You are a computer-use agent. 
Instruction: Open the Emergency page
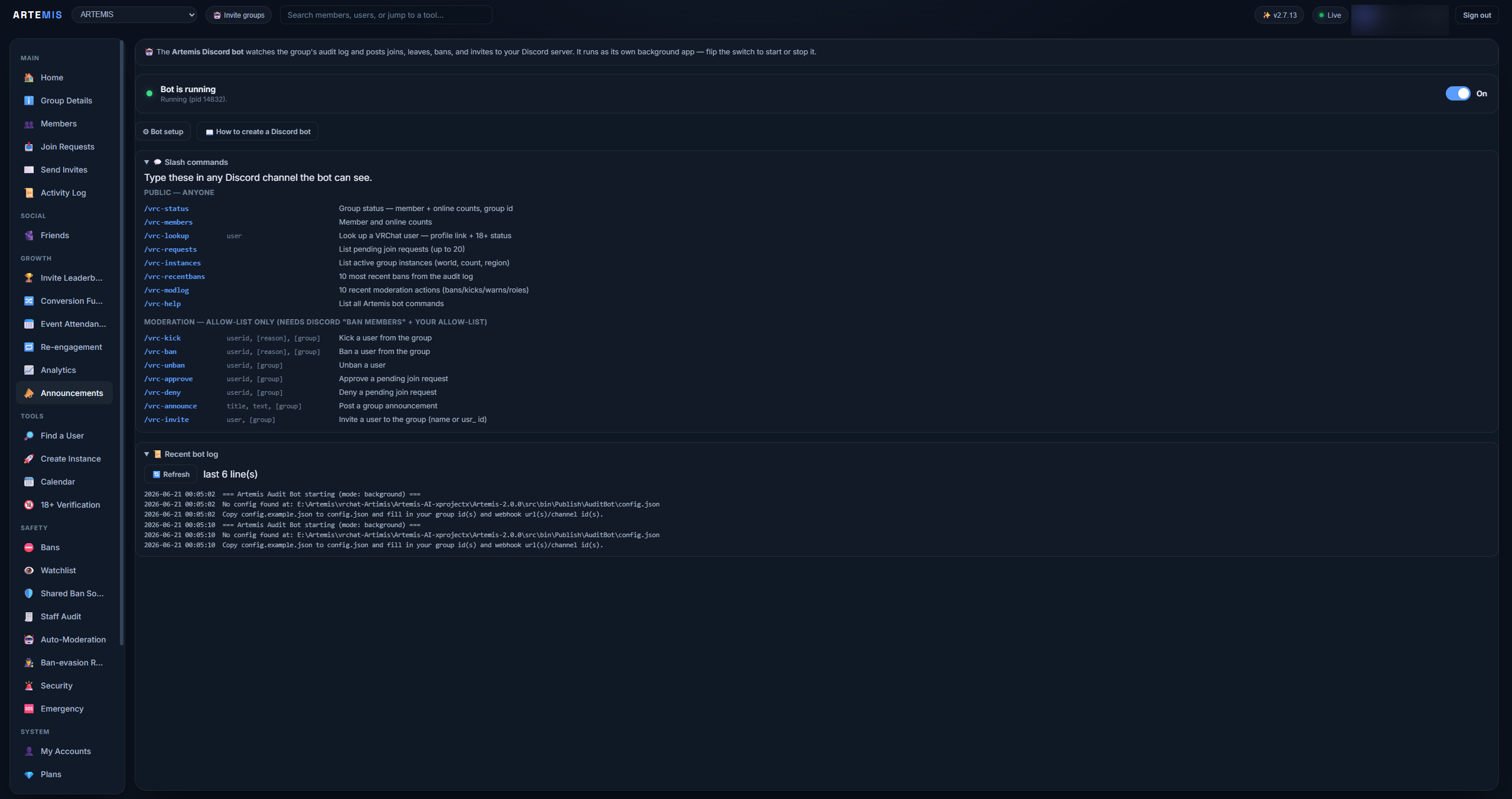pyautogui.click(x=64, y=709)
